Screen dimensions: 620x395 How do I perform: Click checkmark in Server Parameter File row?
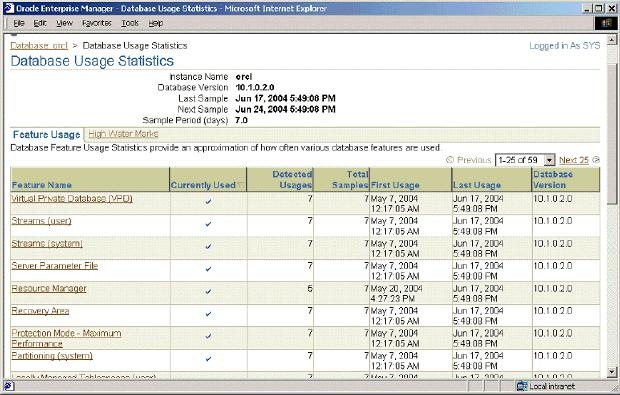(x=208, y=269)
